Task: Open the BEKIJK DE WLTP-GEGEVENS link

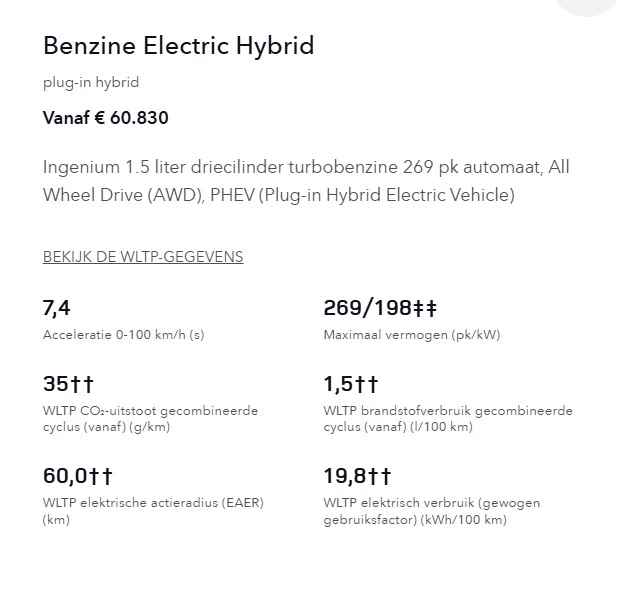Action: 143,257
